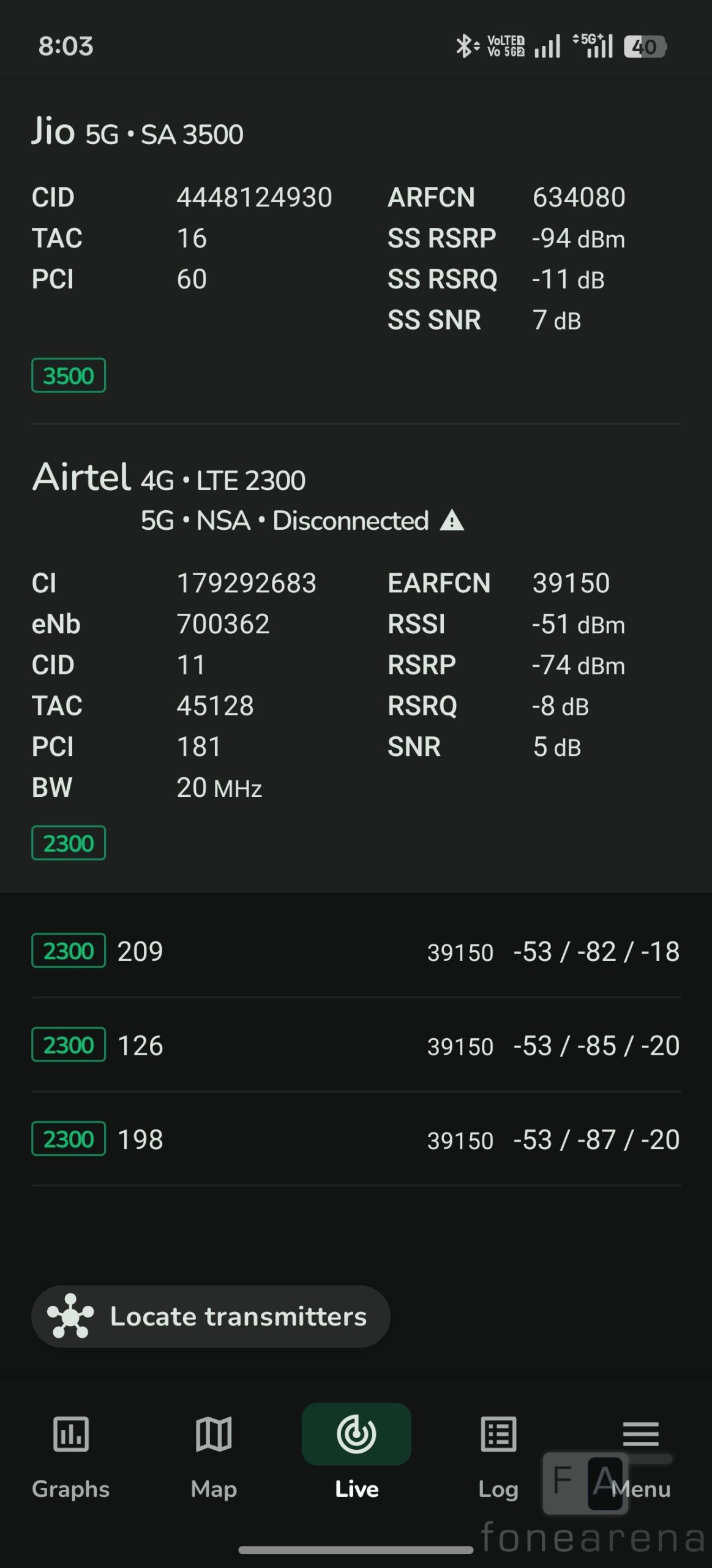Open the Log list icon
Image resolution: width=712 pixels, height=1568 pixels.
(498, 1434)
